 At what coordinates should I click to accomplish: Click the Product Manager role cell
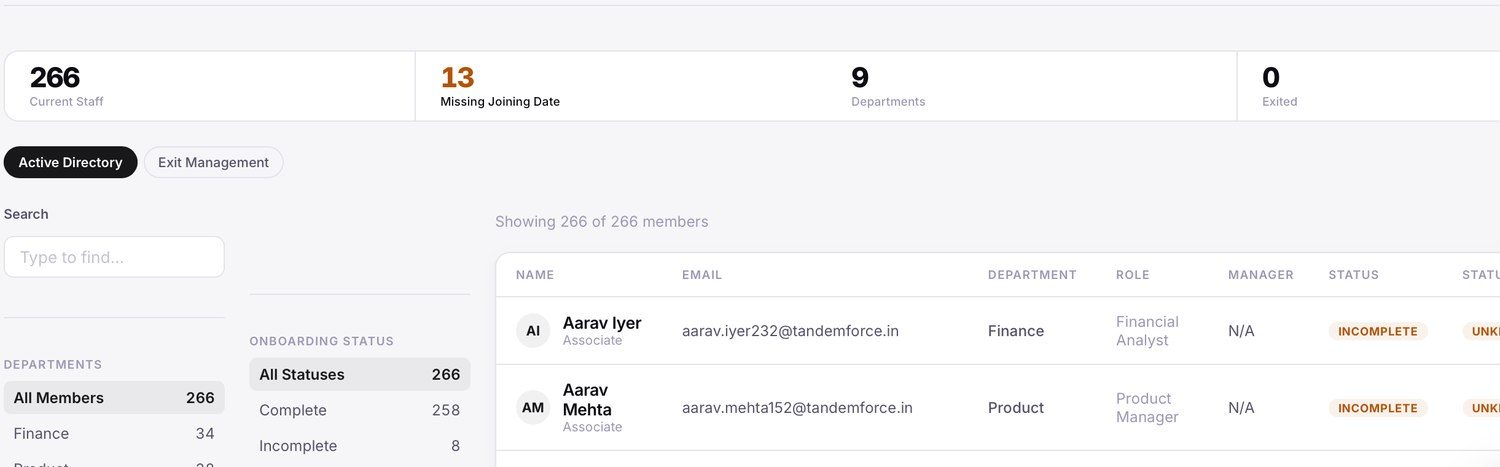[1147, 408]
